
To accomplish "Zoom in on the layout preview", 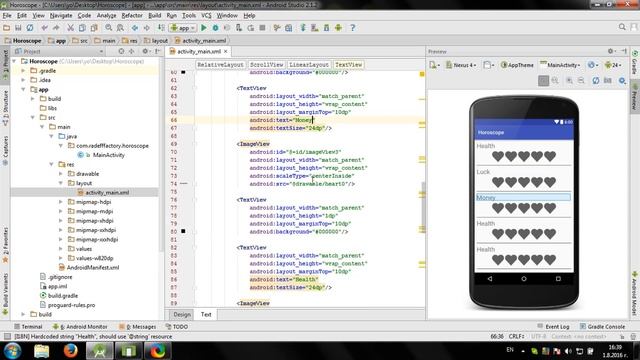I will pos(569,81).
